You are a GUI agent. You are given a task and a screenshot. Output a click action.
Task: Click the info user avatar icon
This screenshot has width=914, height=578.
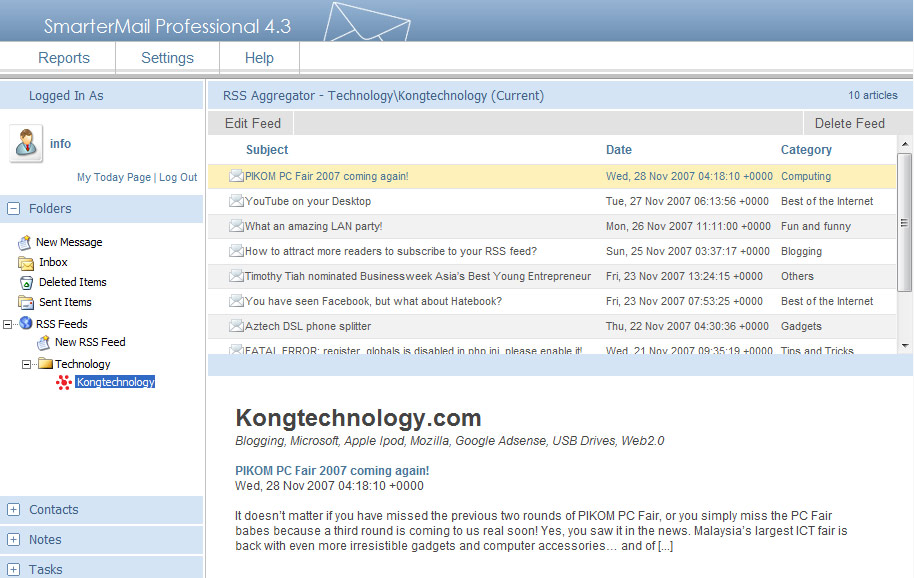[26, 144]
